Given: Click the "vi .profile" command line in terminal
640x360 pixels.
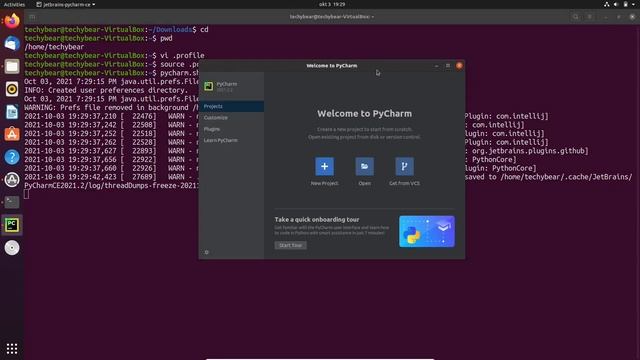Looking at the screenshot, I should tap(182, 56).
